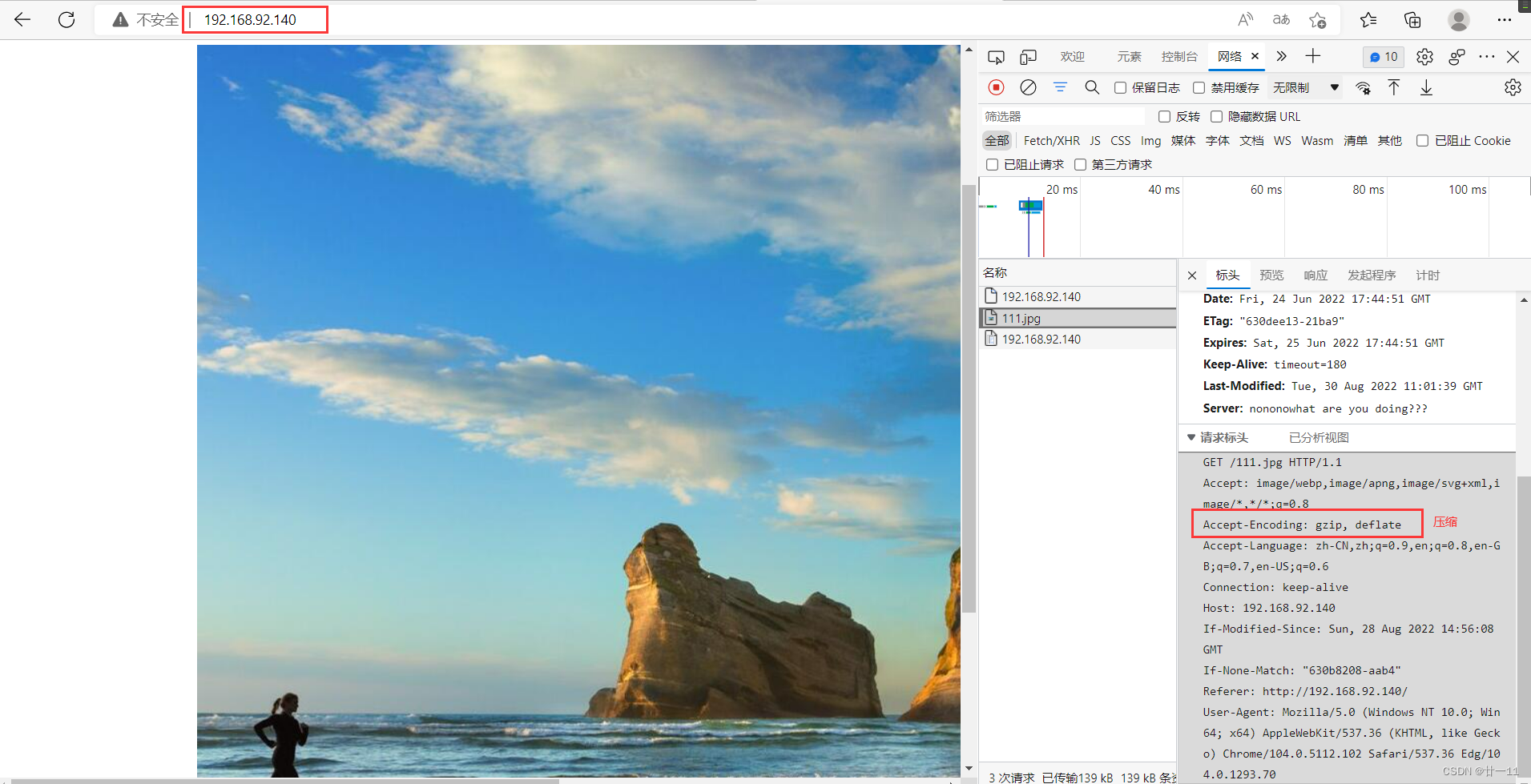The width and height of the screenshot is (1531, 784).
Task: Open DevTools customize ellipsis menu
Action: pos(1487,57)
